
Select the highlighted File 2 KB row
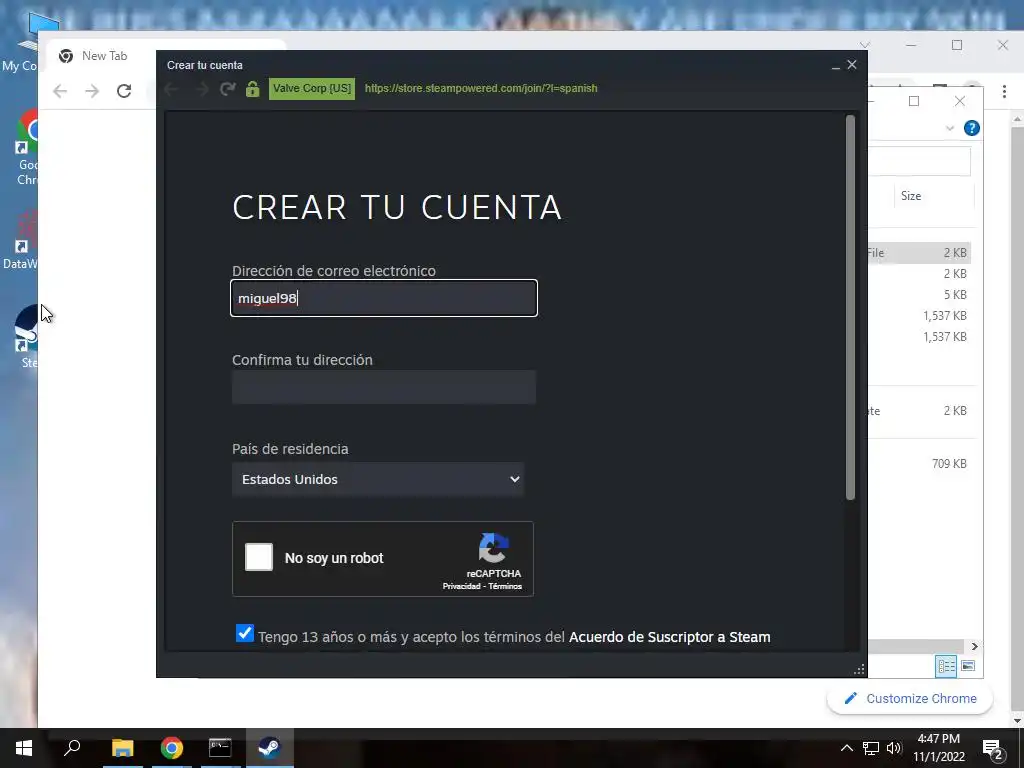tap(920, 253)
